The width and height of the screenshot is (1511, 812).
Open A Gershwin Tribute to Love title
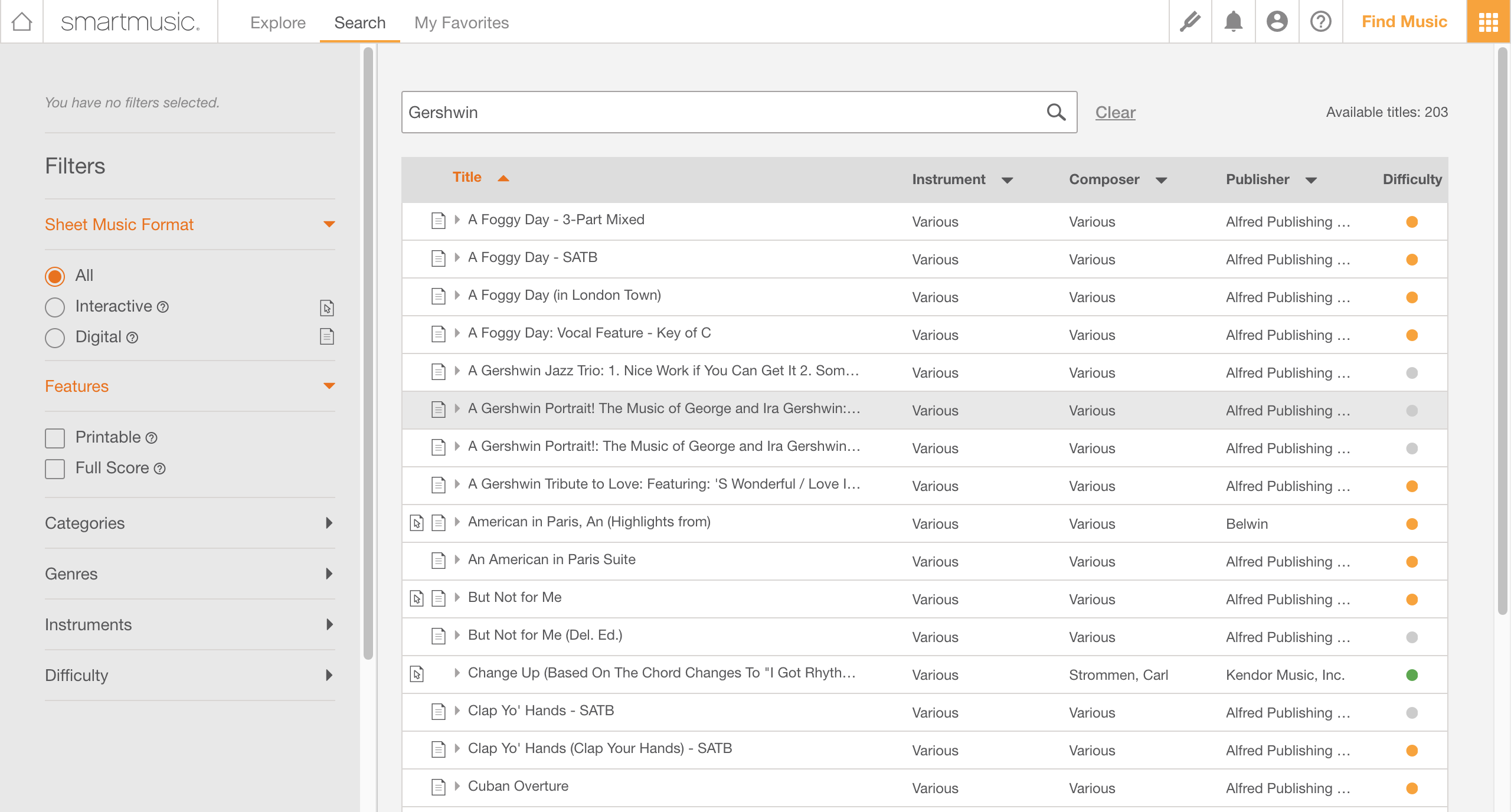tap(664, 484)
